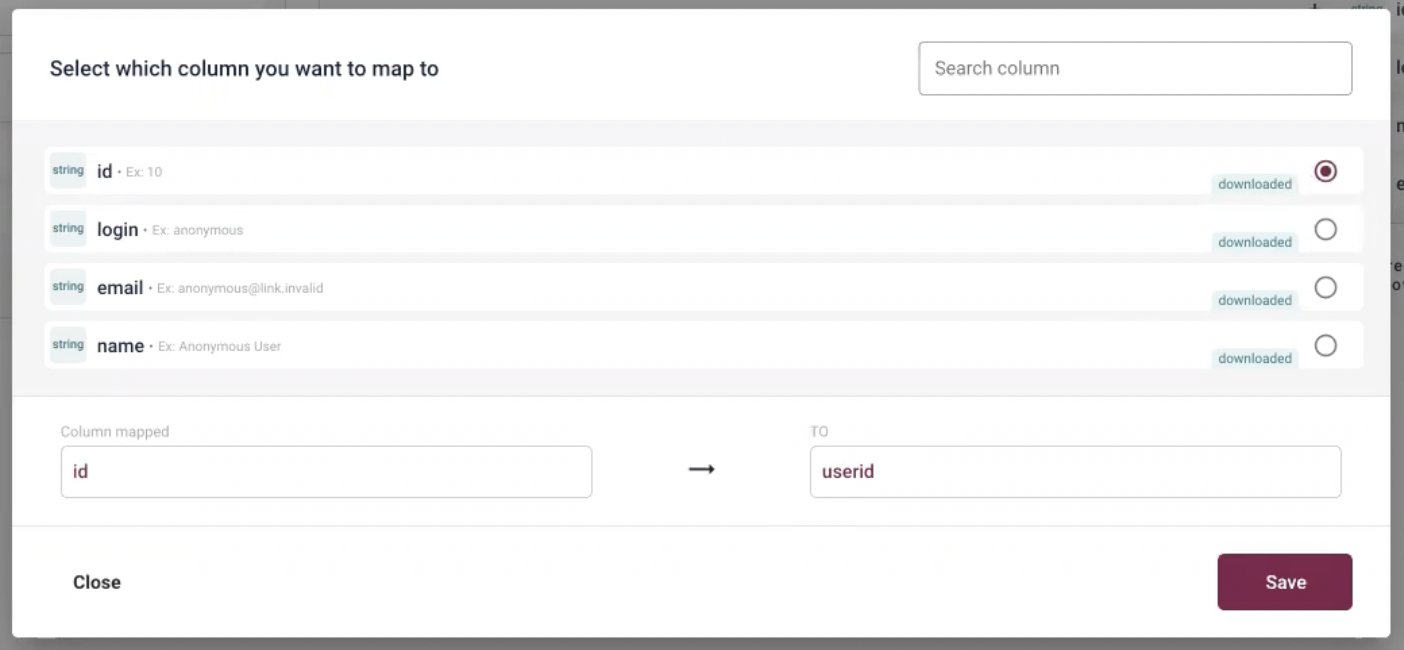Deselect the id column radio button

tap(1325, 171)
